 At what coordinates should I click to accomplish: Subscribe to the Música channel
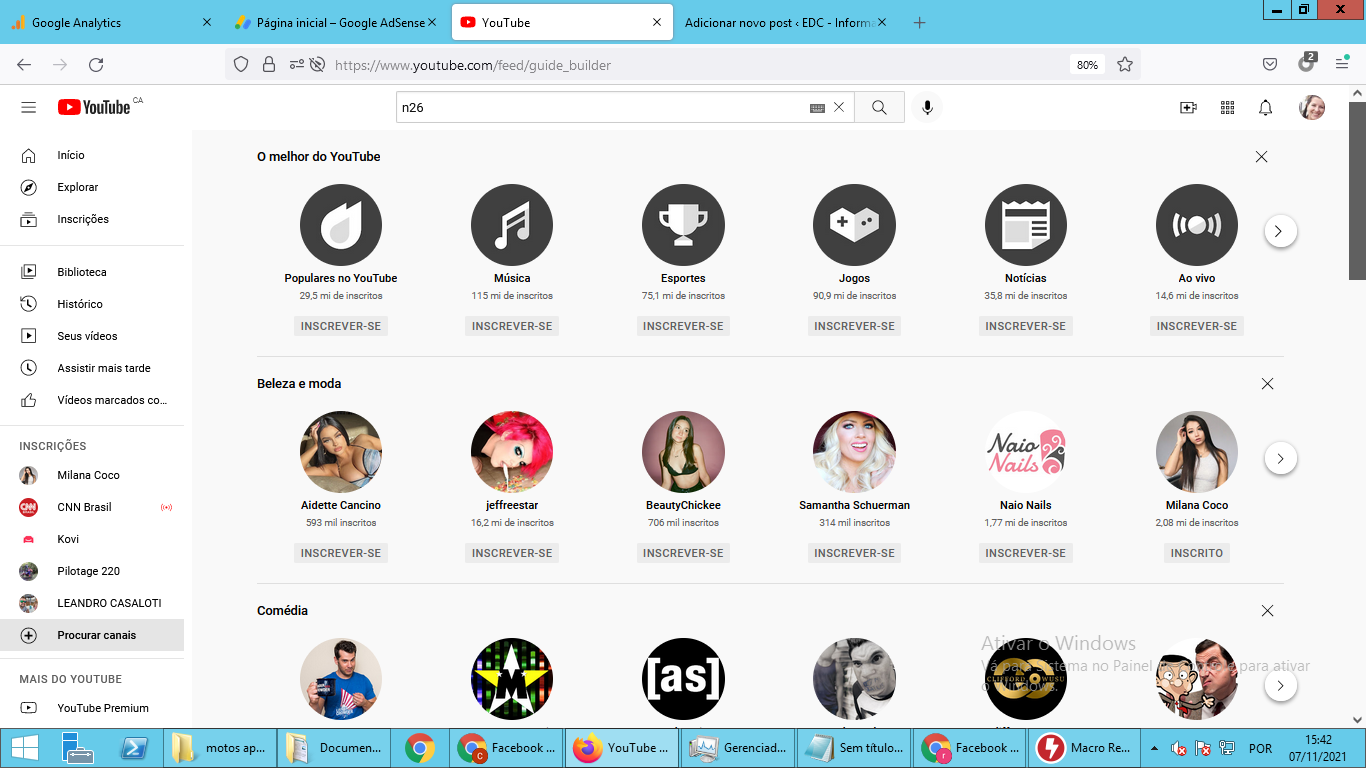512,326
